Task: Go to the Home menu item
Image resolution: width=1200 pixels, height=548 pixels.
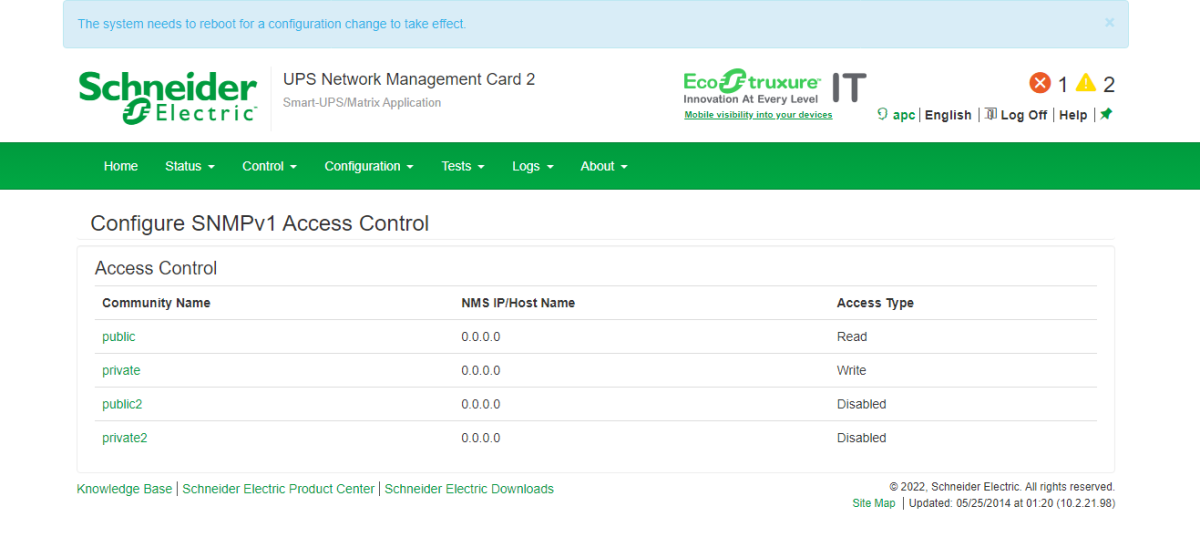Action: (121, 166)
